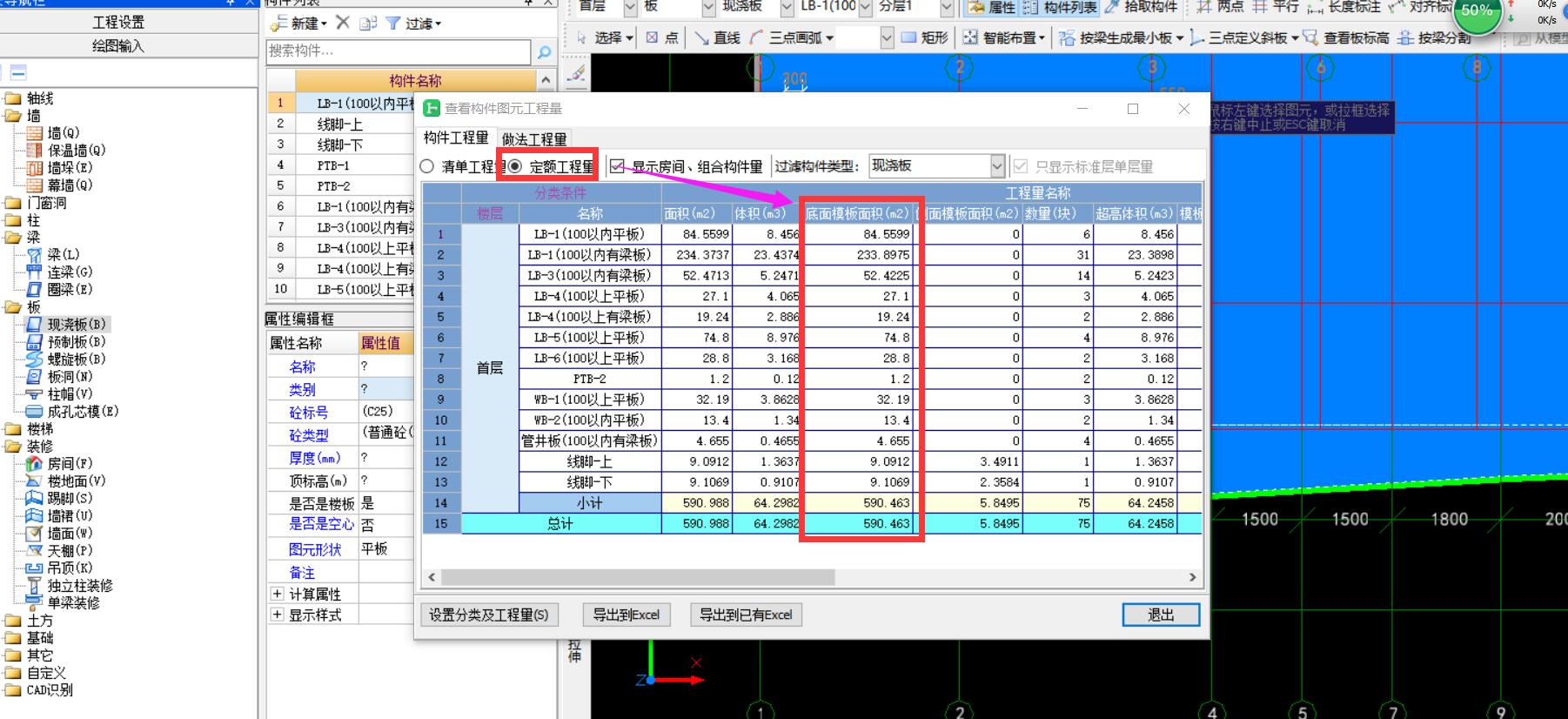1568x719 pixels.
Task: Click the 砼标号 property value (C25)
Action: [x=385, y=411]
